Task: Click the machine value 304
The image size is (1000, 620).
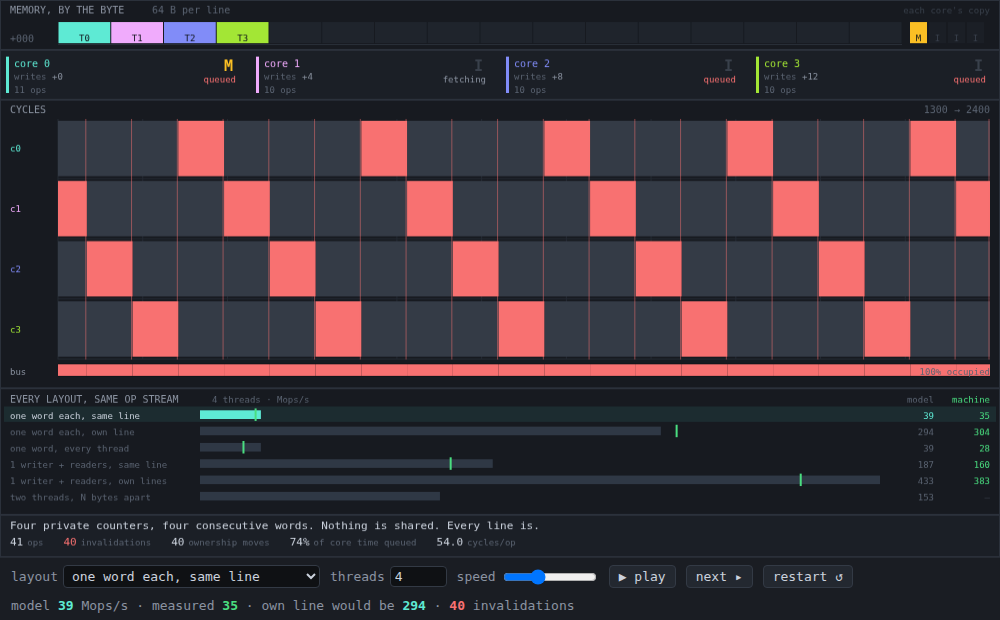Action: pos(982,432)
